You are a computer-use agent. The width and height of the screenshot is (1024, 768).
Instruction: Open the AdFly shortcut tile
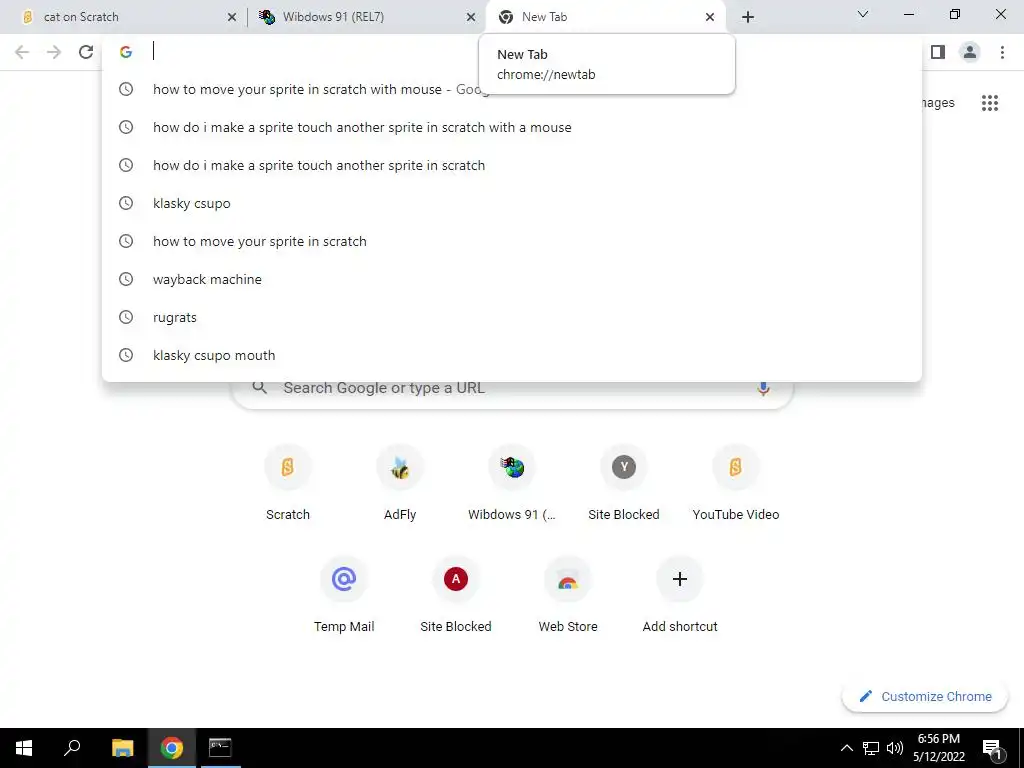tap(400, 484)
